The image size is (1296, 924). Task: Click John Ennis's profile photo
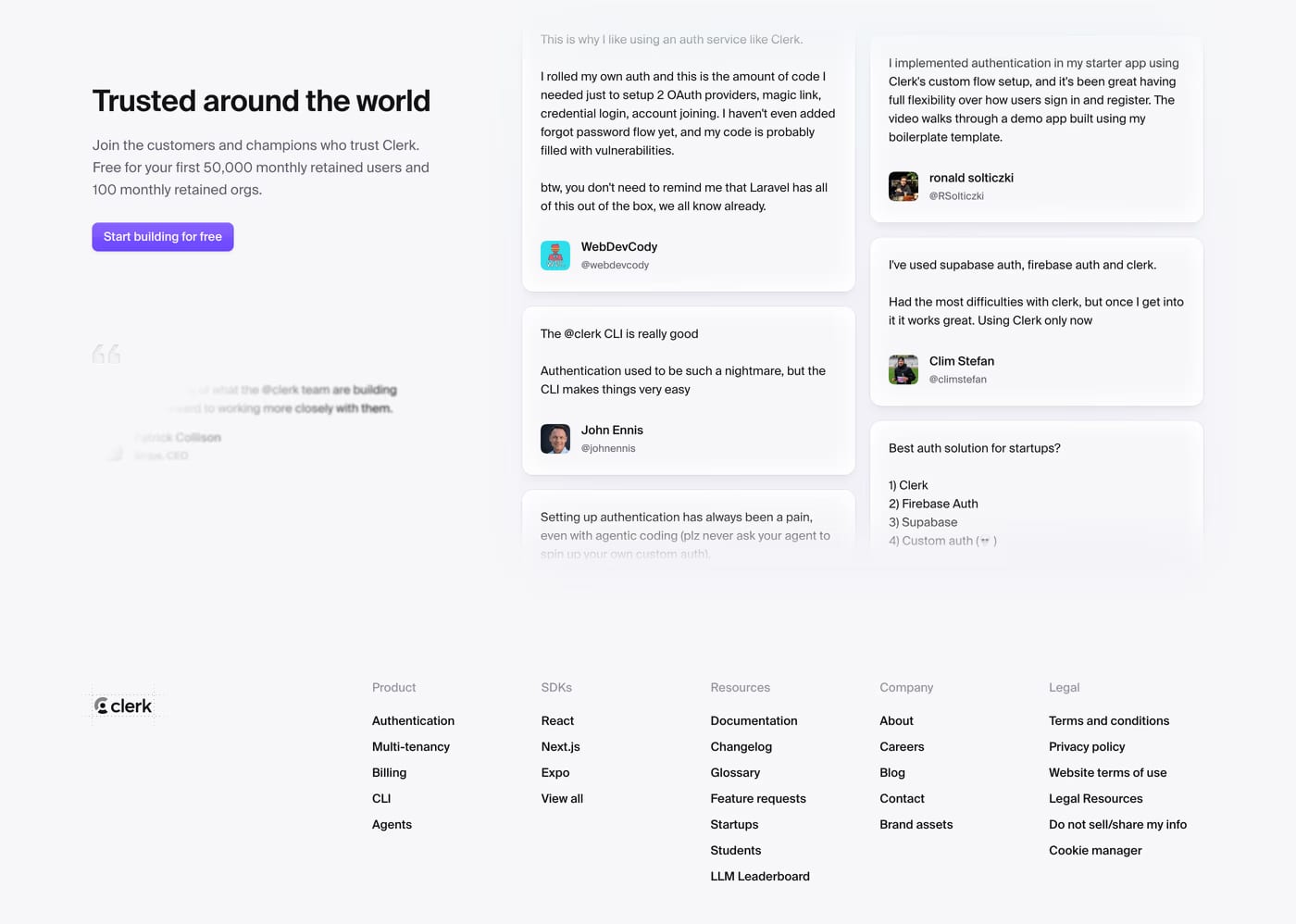555,439
